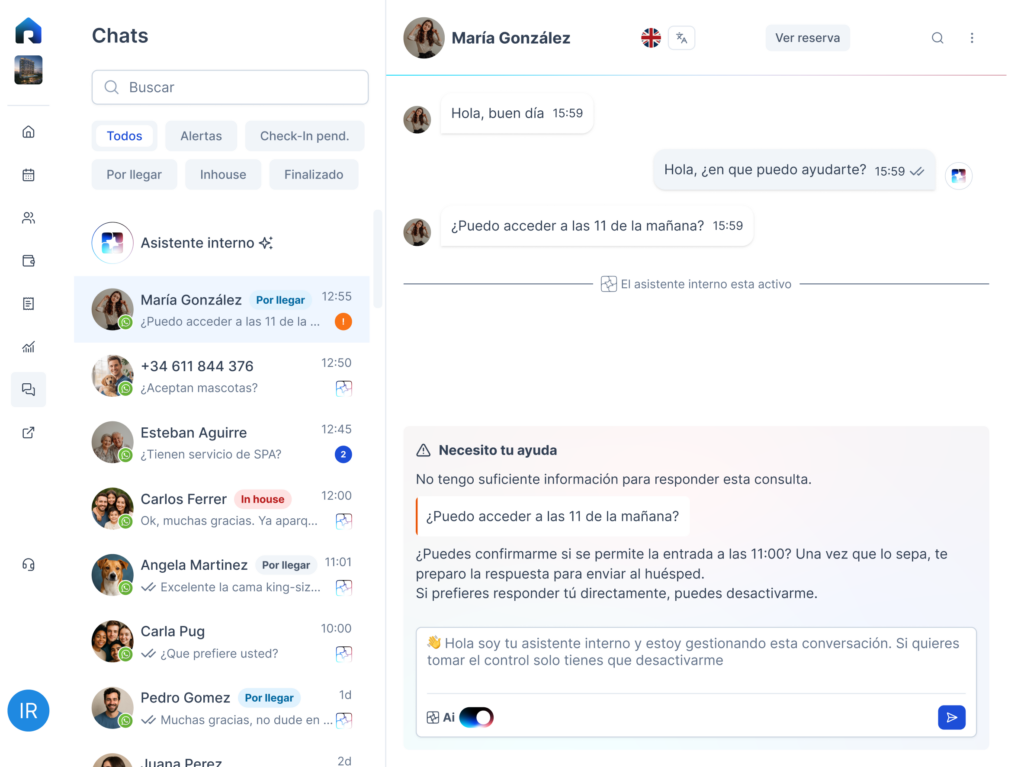
Task: Filter chats by Check-In pend.
Action: pos(304,136)
